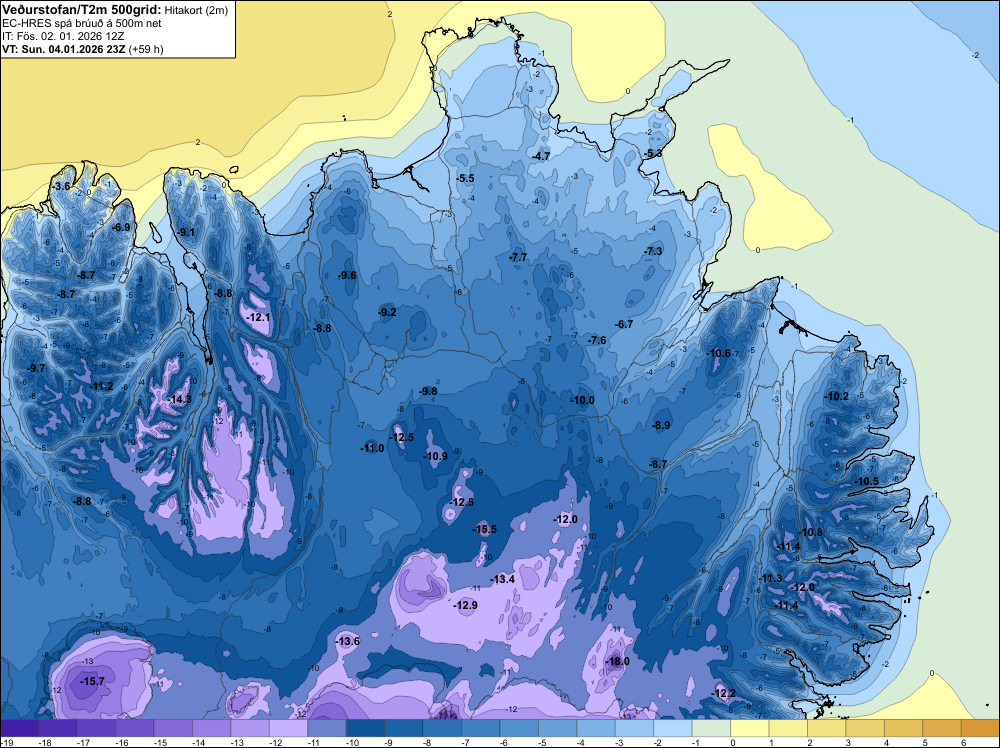The image size is (1000, 748).
Task: Click the -10.8 temperature label
Action: pos(810,532)
